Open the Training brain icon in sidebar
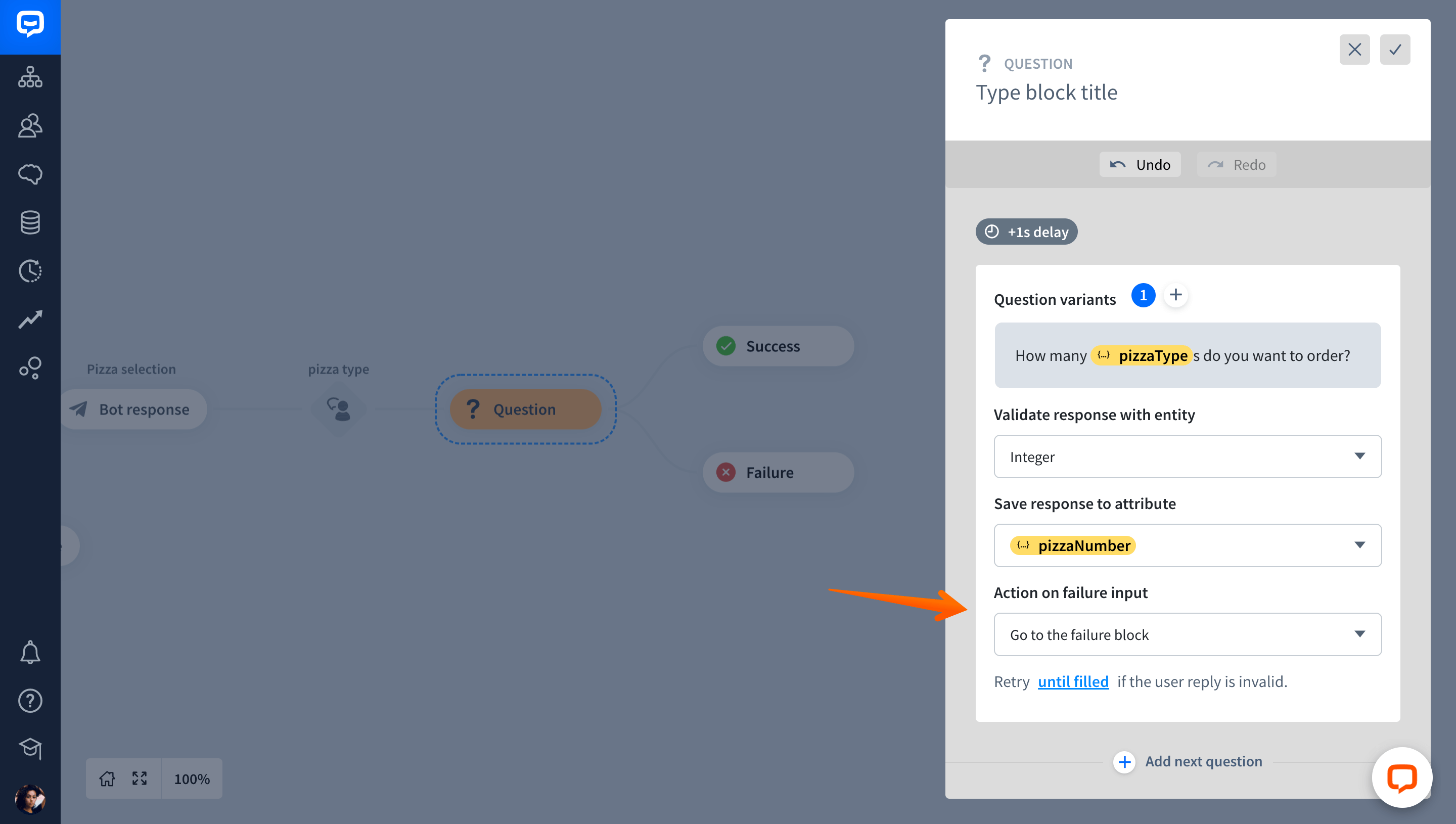This screenshot has width=1456, height=824. 30,174
